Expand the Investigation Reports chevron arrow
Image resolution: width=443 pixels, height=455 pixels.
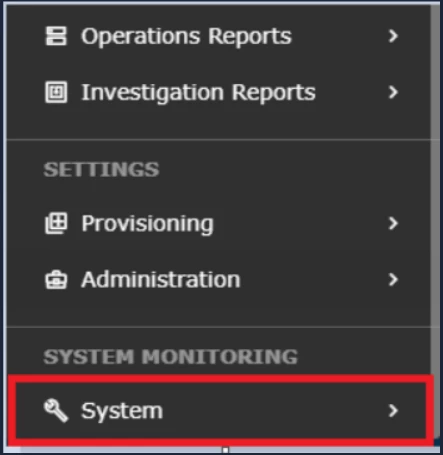pyautogui.click(x=393, y=92)
